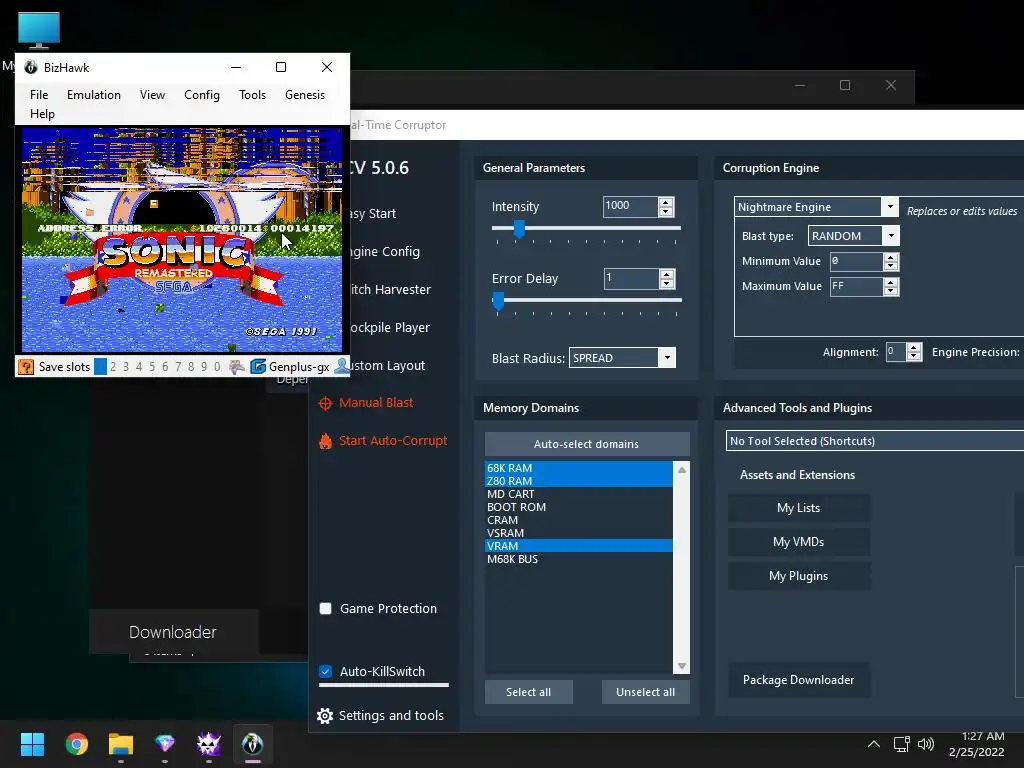This screenshot has width=1024, height=768.
Task: Open the Genesis menu in BizHawk
Action: (x=305, y=95)
